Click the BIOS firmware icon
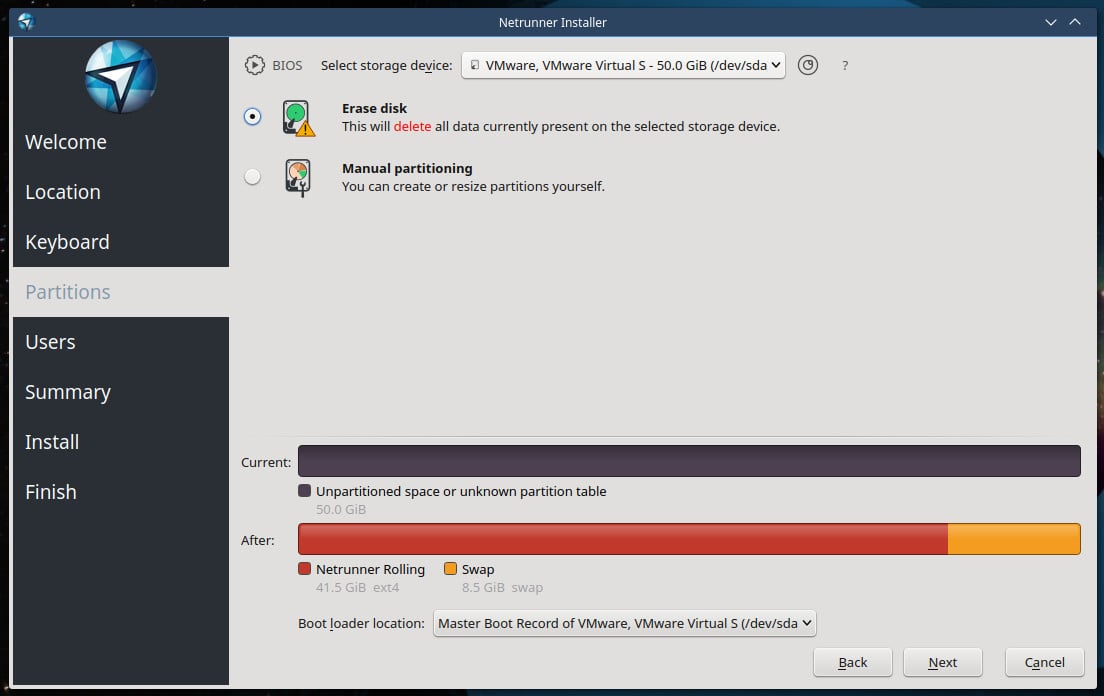Image resolution: width=1104 pixels, height=696 pixels. click(254, 65)
